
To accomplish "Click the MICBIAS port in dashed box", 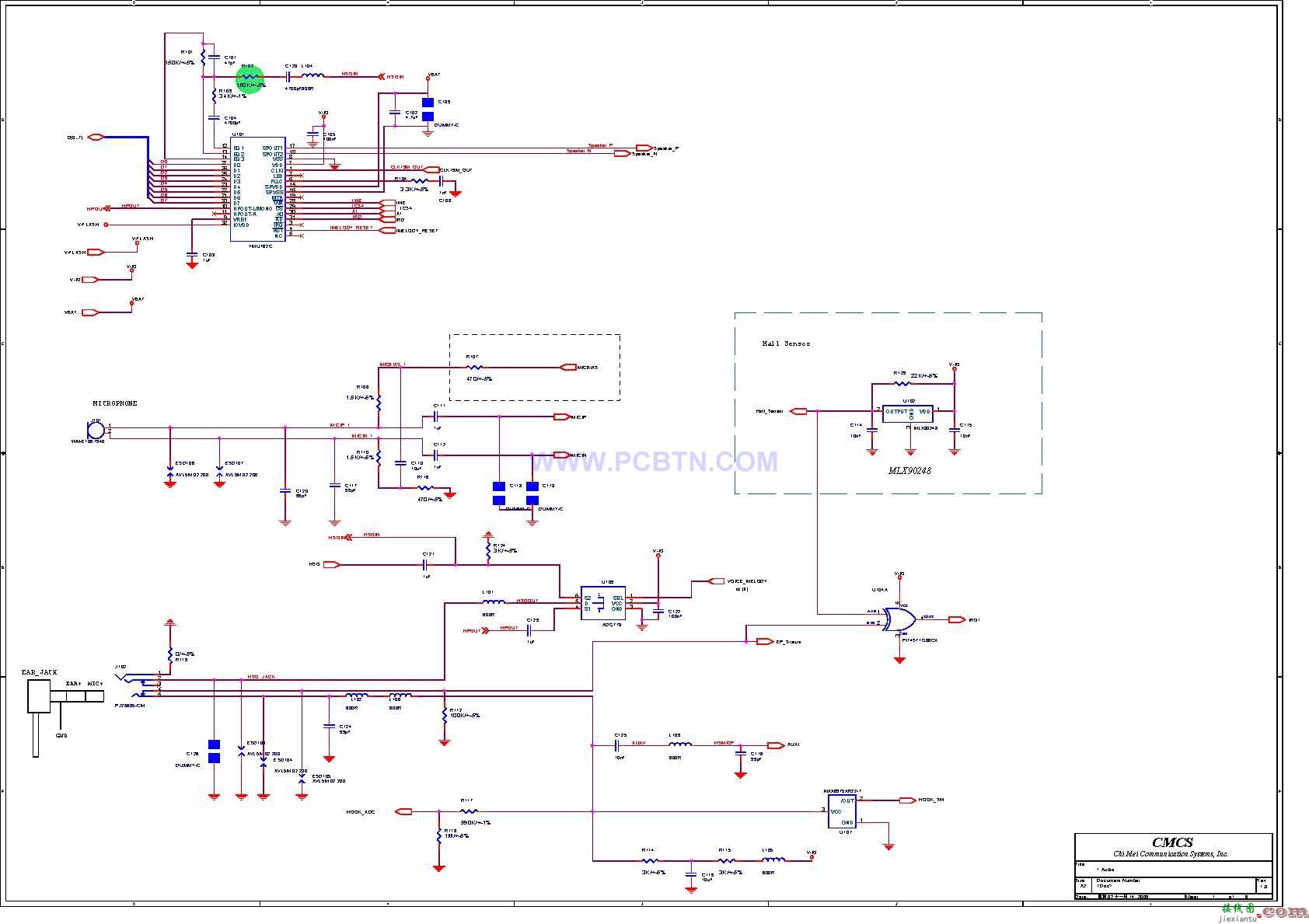I will click(x=568, y=368).
